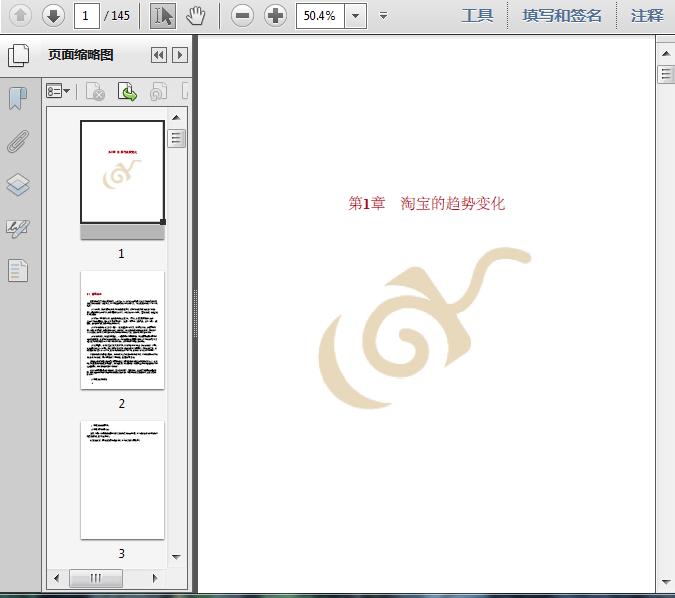Select page 2 thumbnail
The width and height of the screenshot is (675, 598).
click(122, 330)
